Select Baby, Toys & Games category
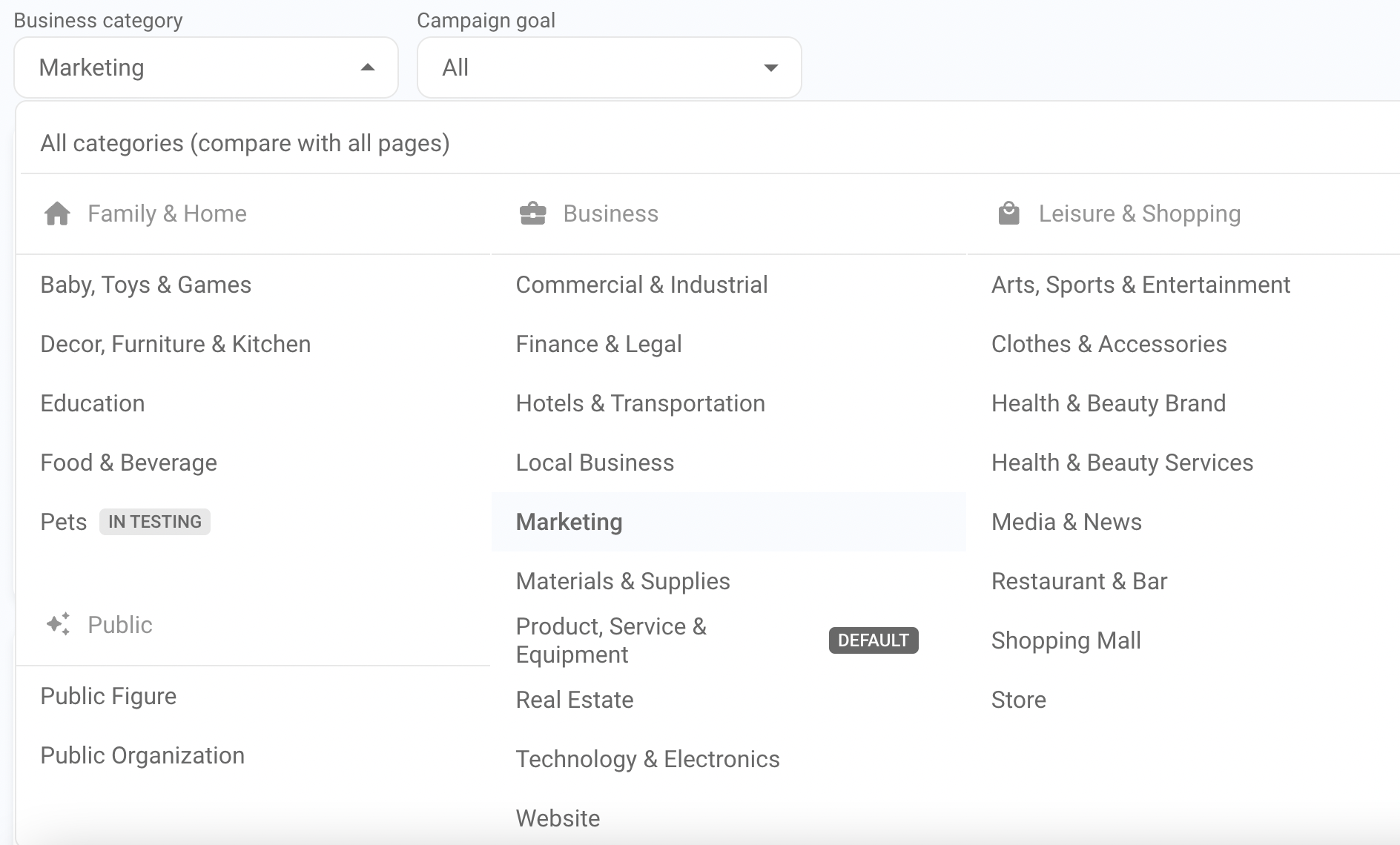 click(x=145, y=285)
